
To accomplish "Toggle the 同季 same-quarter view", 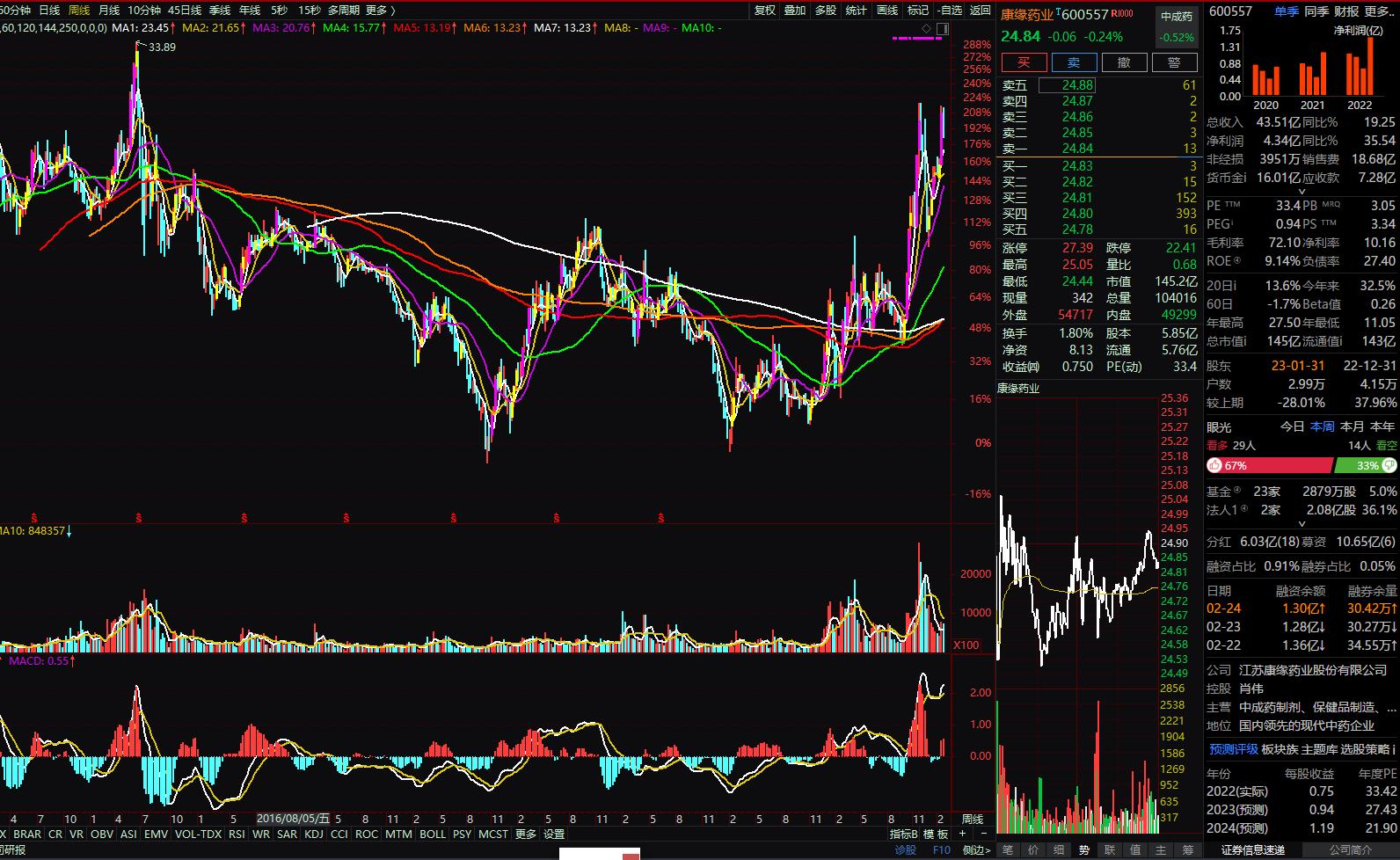I will (x=1316, y=11).
